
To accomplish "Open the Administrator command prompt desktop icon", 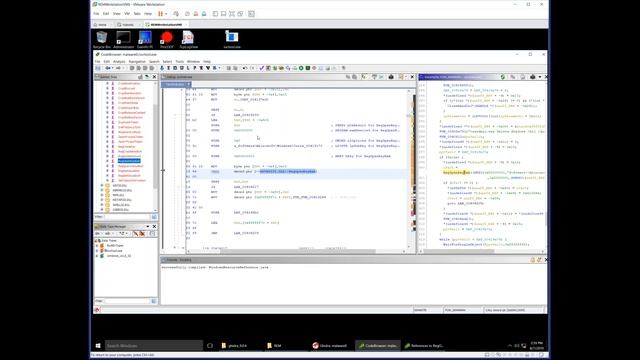I will 123,39.
